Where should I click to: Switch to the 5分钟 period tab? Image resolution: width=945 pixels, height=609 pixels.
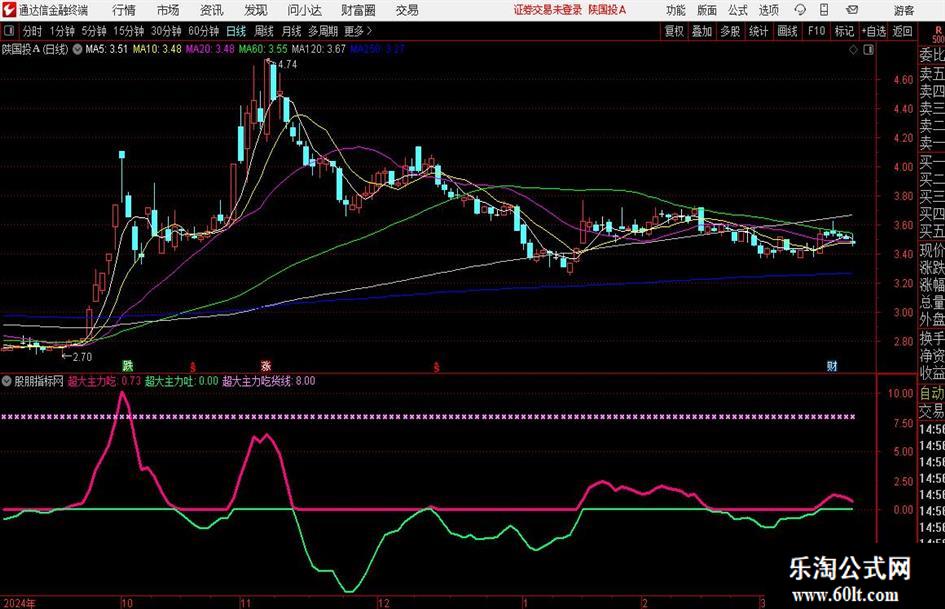pyautogui.click(x=93, y=31)
